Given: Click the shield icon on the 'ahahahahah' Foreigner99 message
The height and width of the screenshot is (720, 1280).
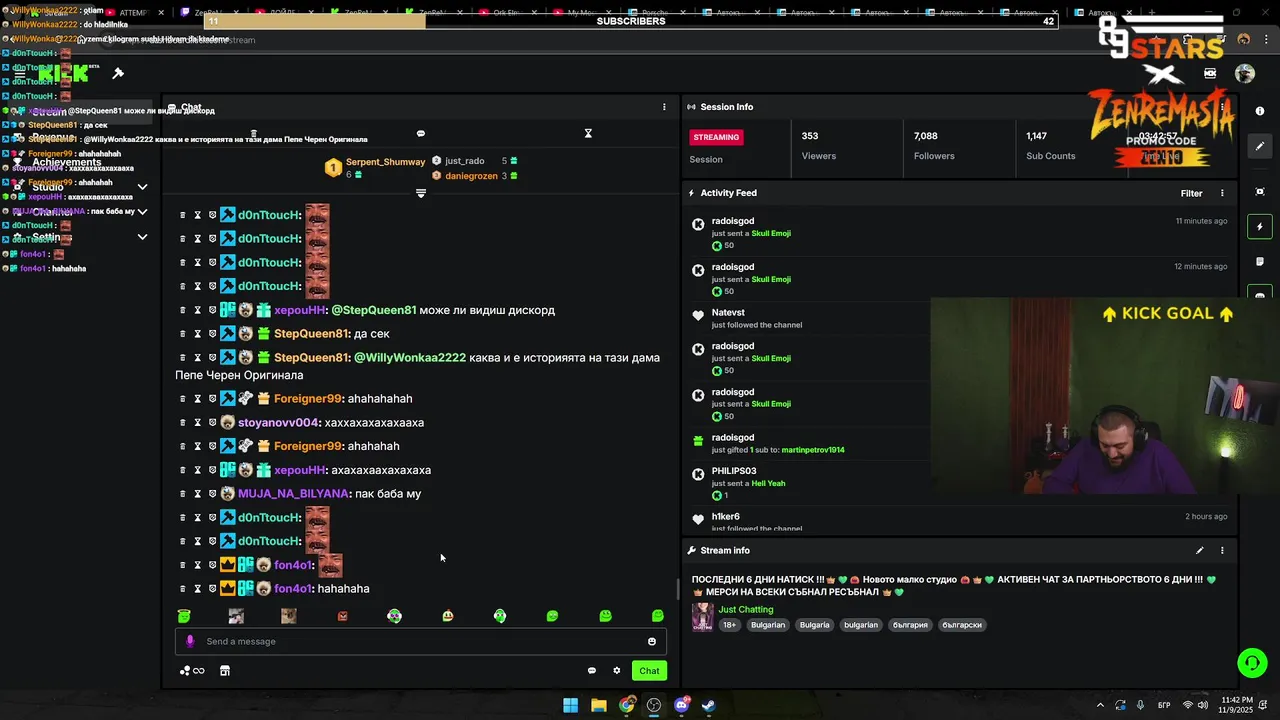Looking at the screenshot, I should pyautogui.click(x=212, y=398).
